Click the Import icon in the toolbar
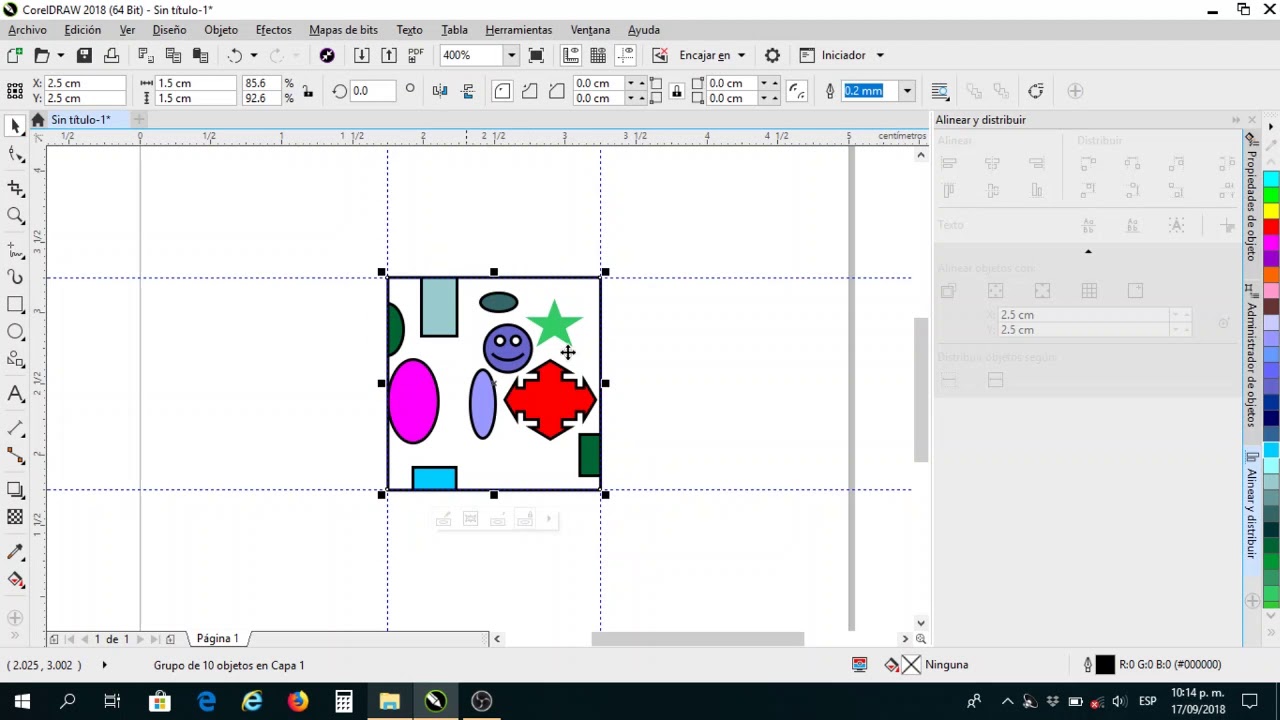This screenshot has height=720, width=1280. (362, 55)
